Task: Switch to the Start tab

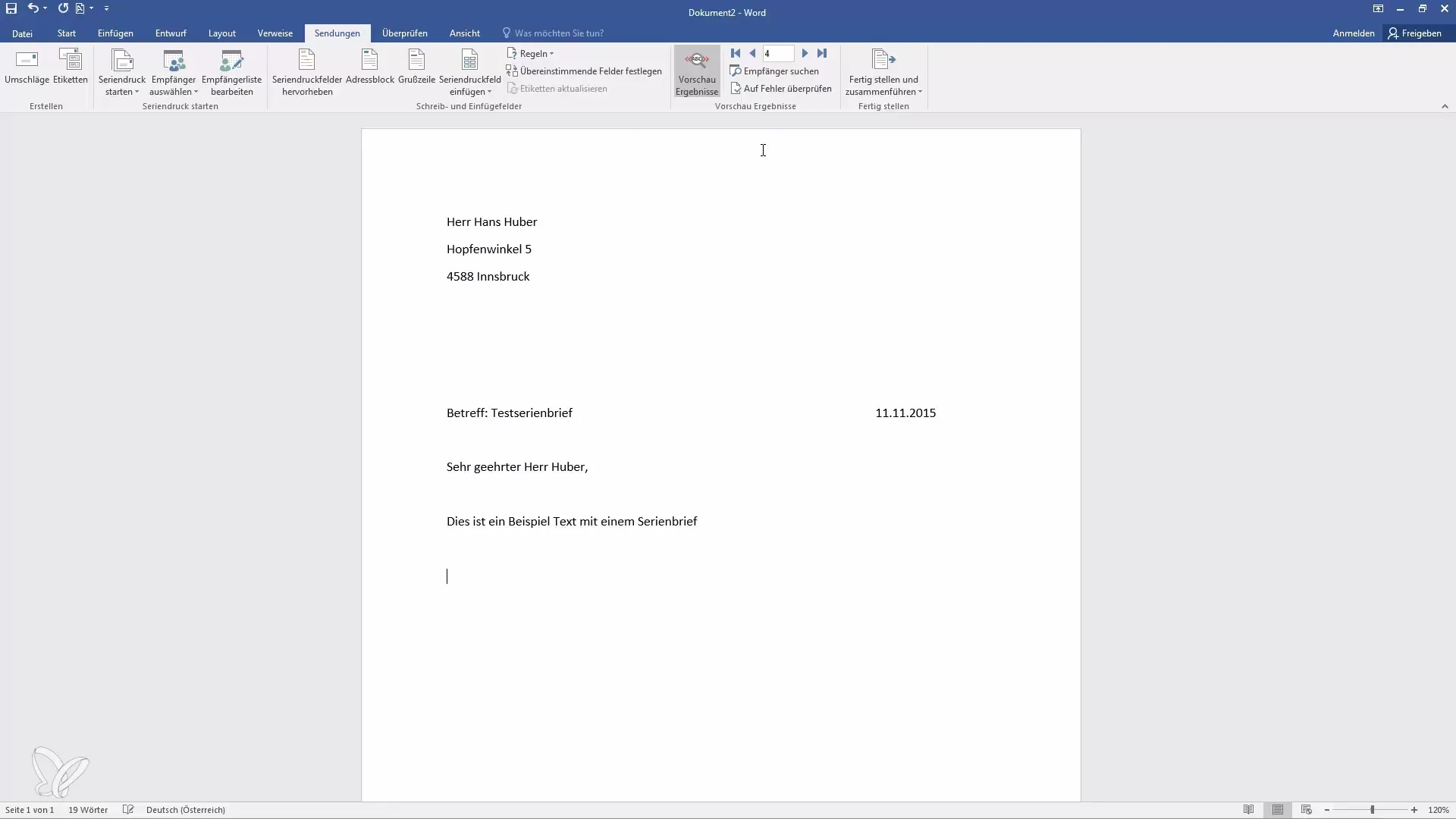Action: [x=67, y=33]
